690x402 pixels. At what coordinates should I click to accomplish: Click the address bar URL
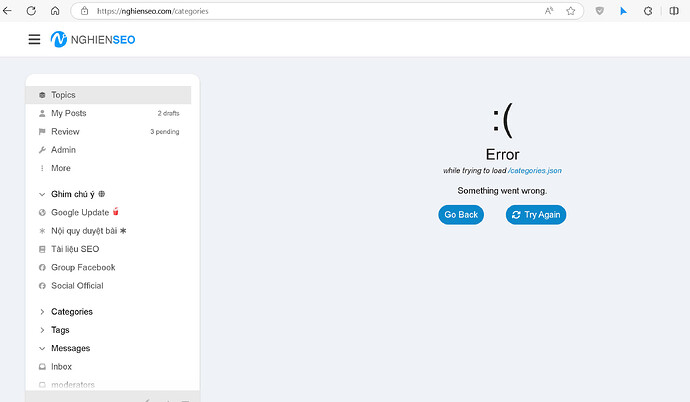[x=153, y=11]
